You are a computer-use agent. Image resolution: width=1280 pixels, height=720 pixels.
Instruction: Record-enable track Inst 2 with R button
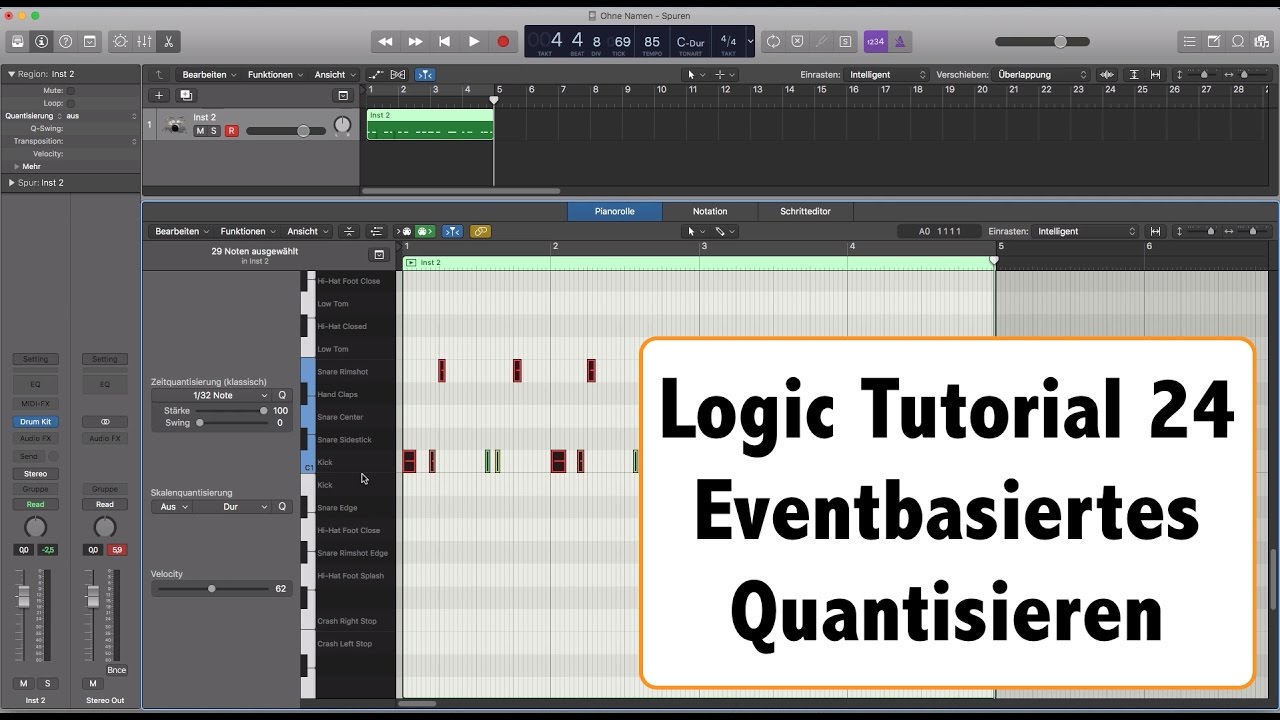[232, 131]
